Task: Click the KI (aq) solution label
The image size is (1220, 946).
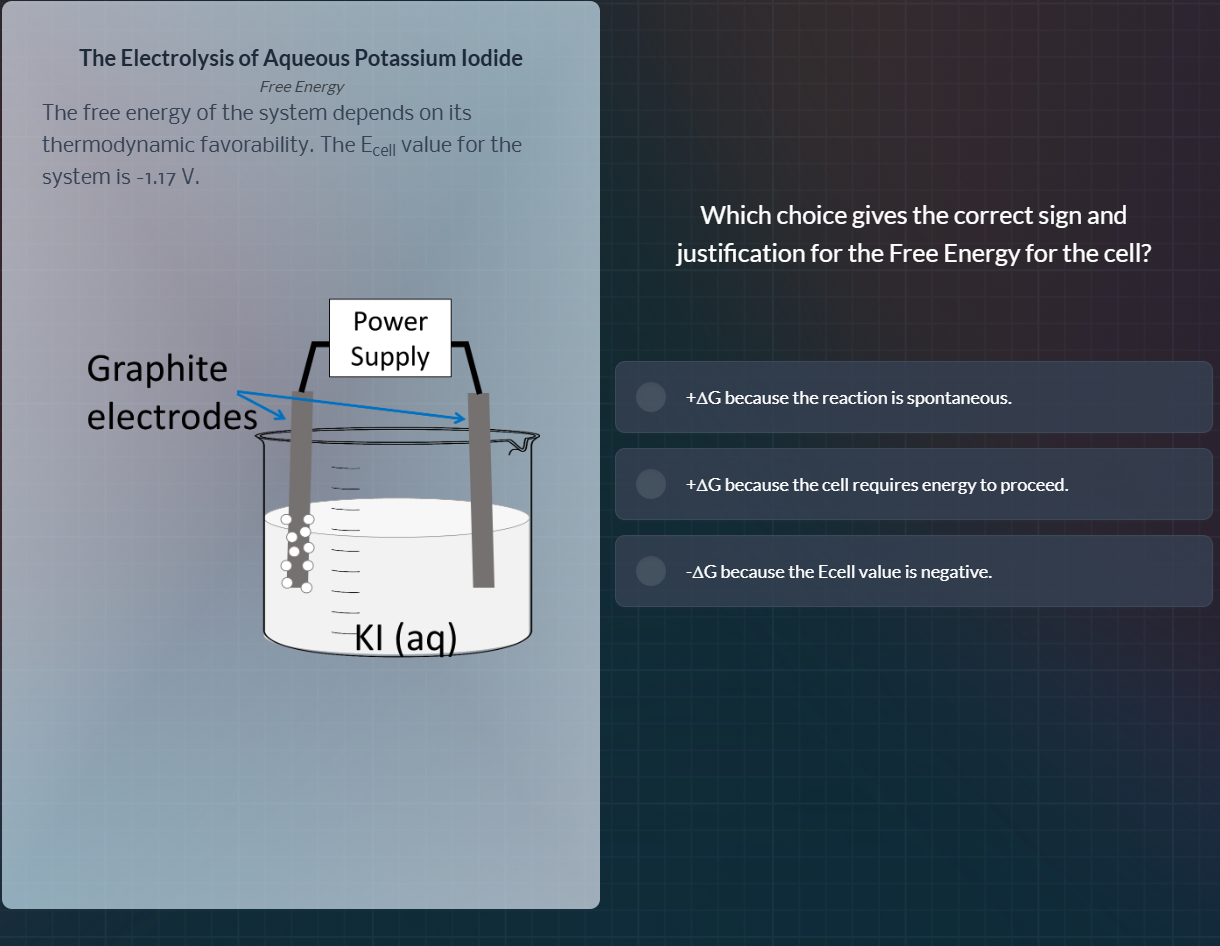Action: [x=405, y=637]
